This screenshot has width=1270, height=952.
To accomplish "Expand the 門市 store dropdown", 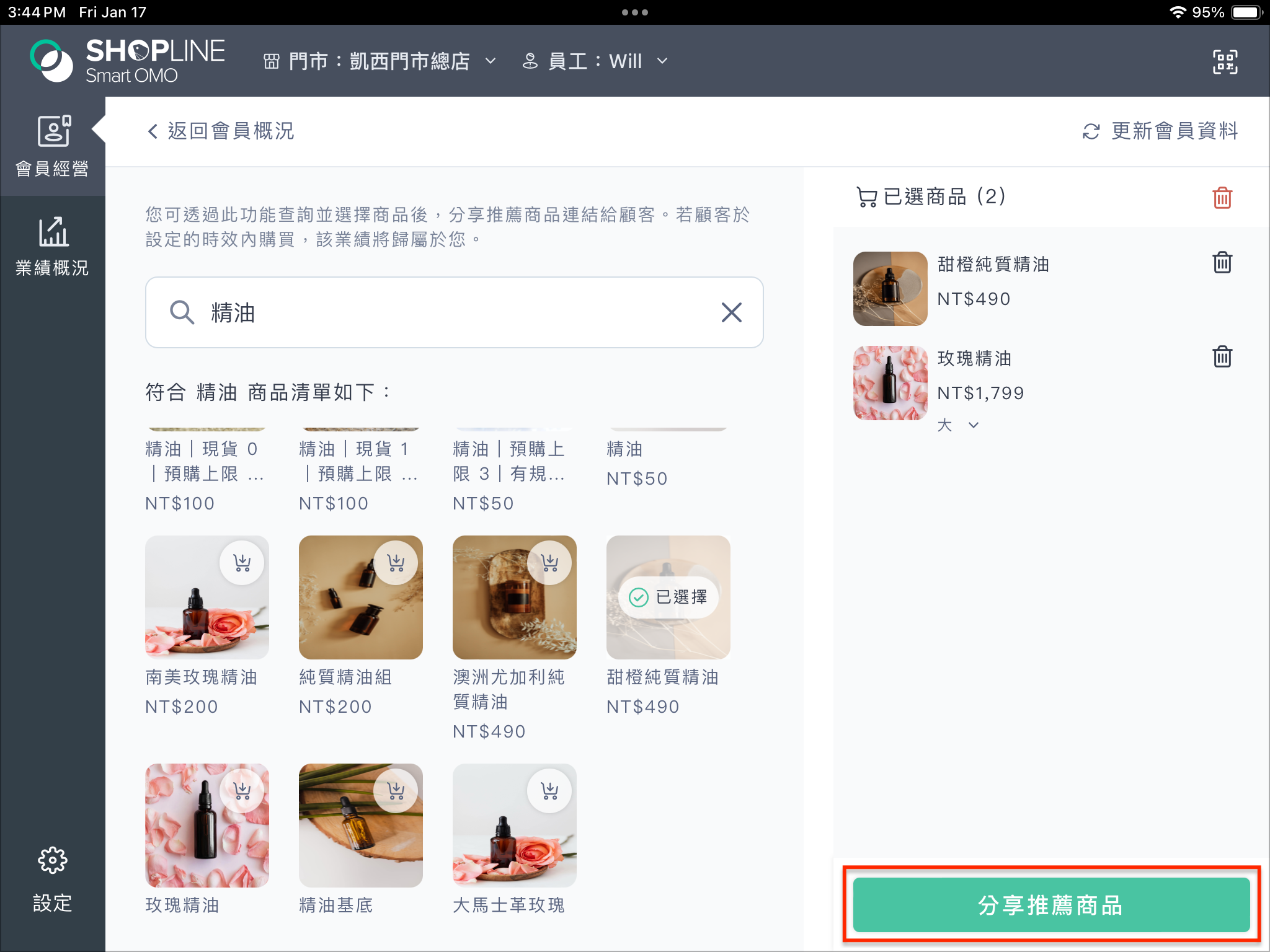I will [380, 61].
